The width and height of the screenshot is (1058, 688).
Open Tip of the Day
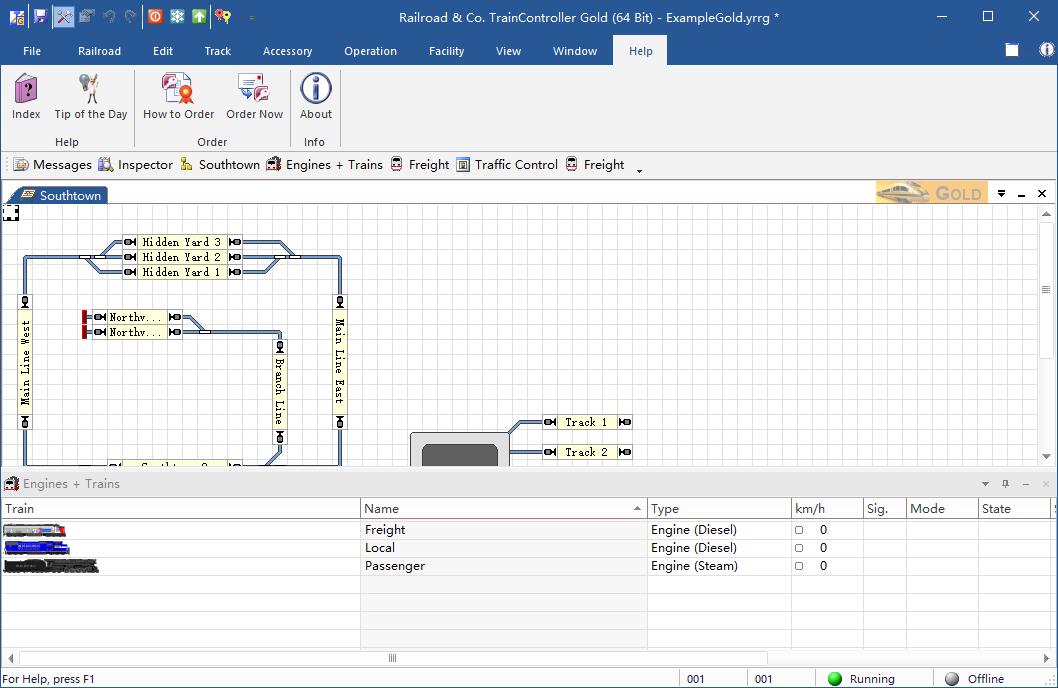pyautogui.click(x=90, y=96)
